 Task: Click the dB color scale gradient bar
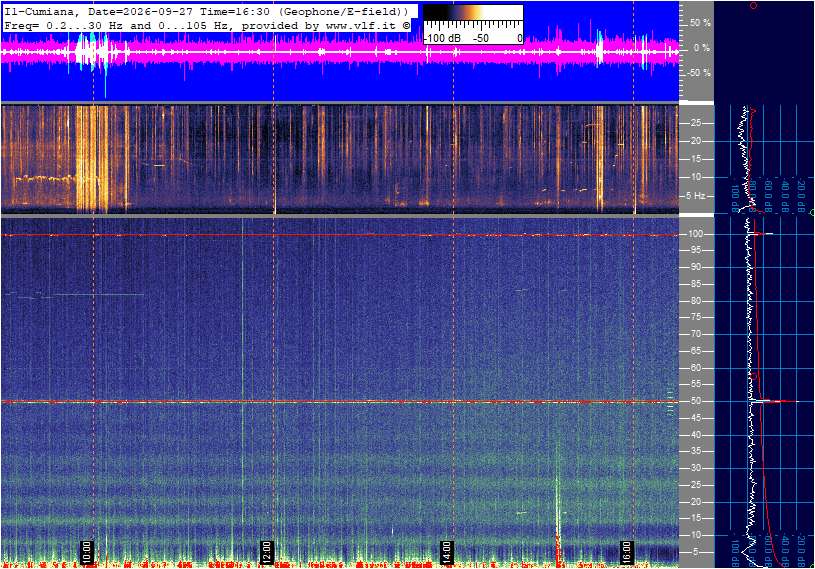tap(473, 12)
